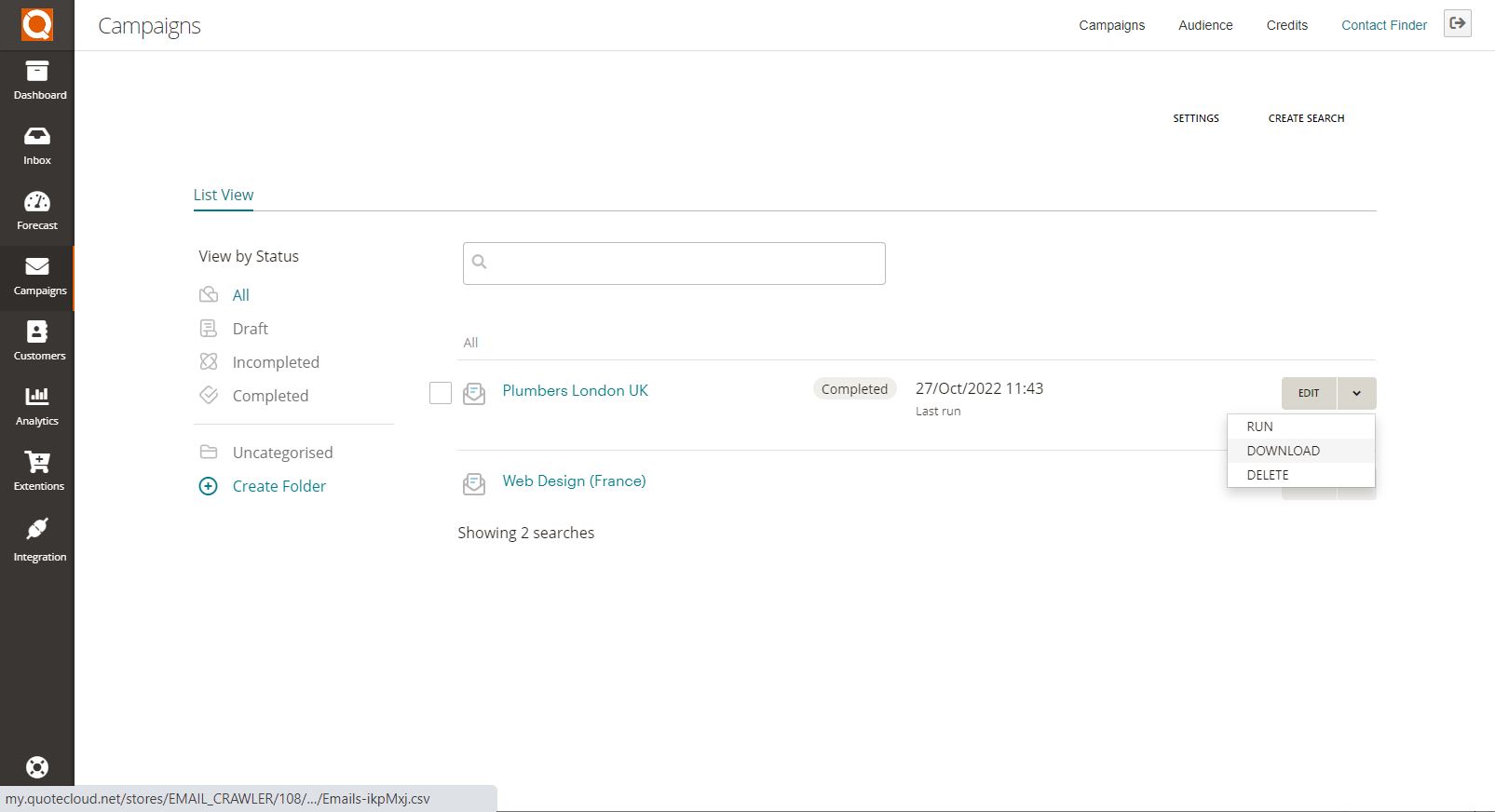This screenshot has height=812, width=1495.
Task: Click the plus icon for Create Folder
Action: (x=209, y=486)
